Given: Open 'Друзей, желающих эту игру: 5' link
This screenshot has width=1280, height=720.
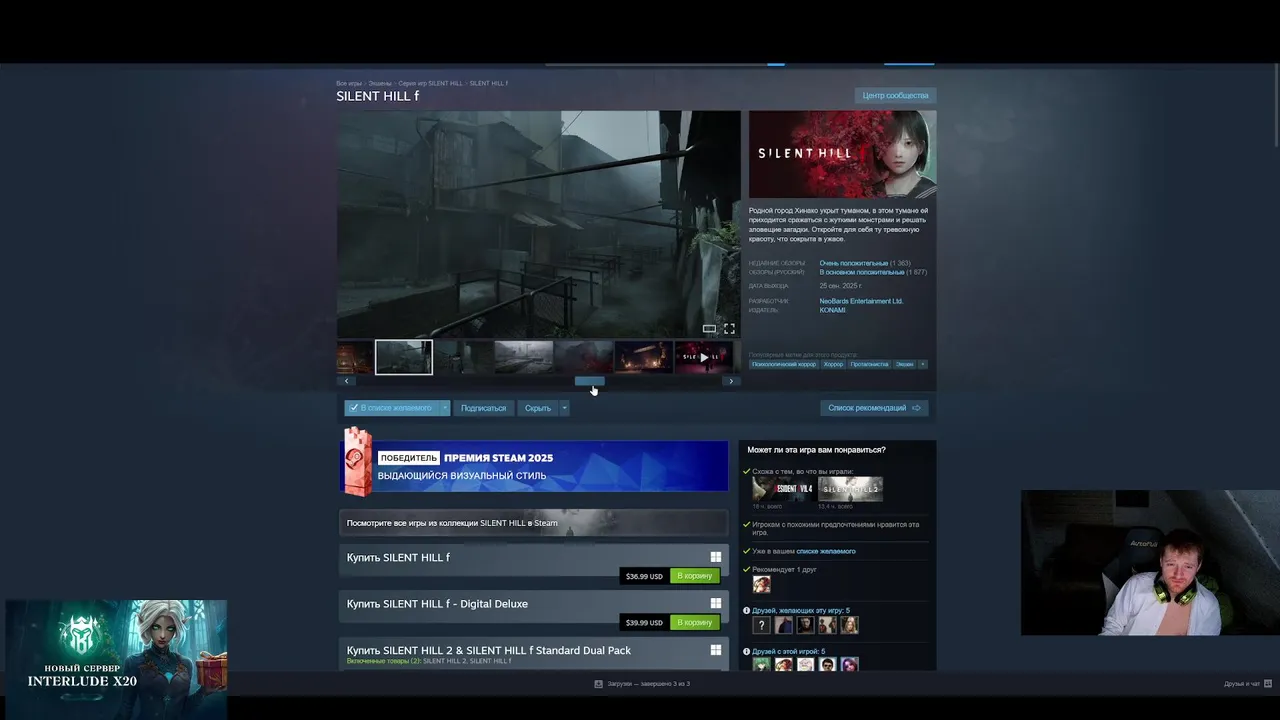Looking at the screenshot, I should click(801, 610).
